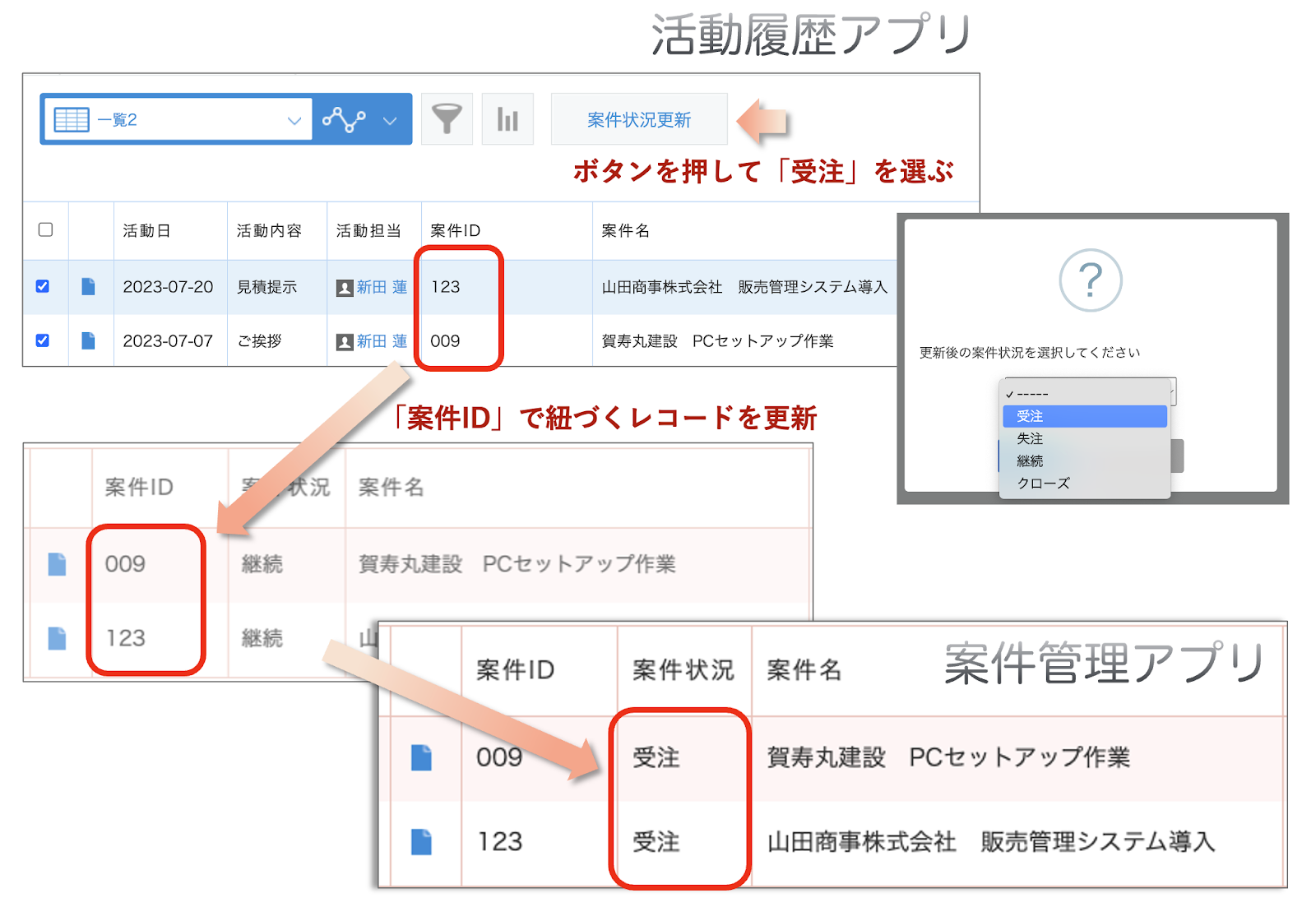The height and width of the screenshot is (921, 1316).
Task: Click 案件ID header in 案件管理アプリ table
Action: 515,670
